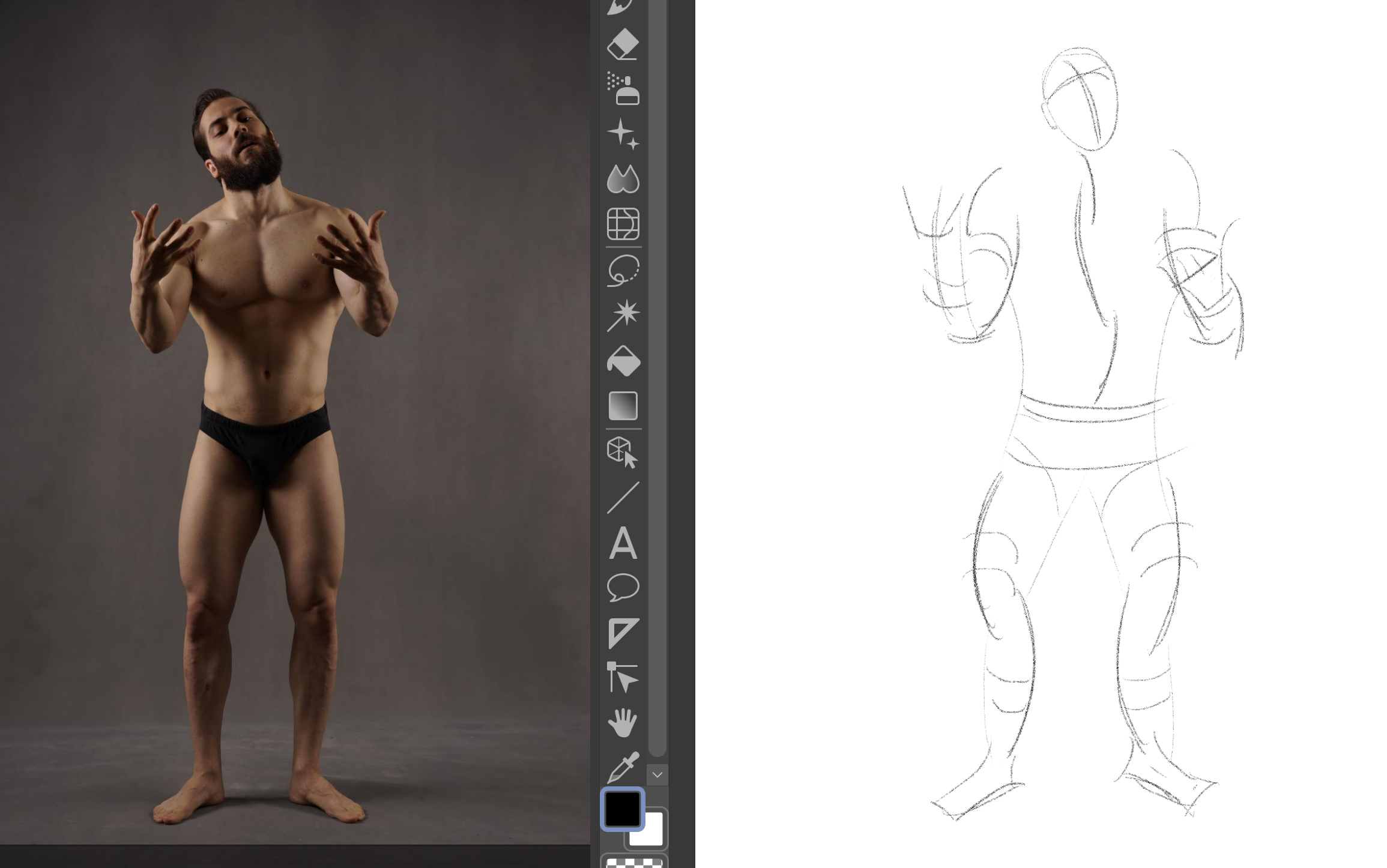Viewport: 1387px width, 868px height.
Task: Expand toolbar with the down chevron
Action: pos(657,775)
